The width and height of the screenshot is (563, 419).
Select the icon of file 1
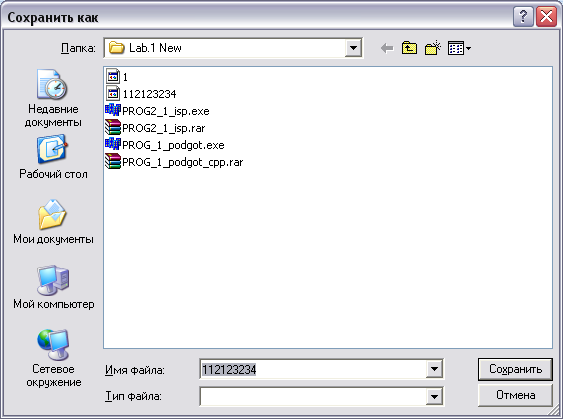click(x=113, y=76)
